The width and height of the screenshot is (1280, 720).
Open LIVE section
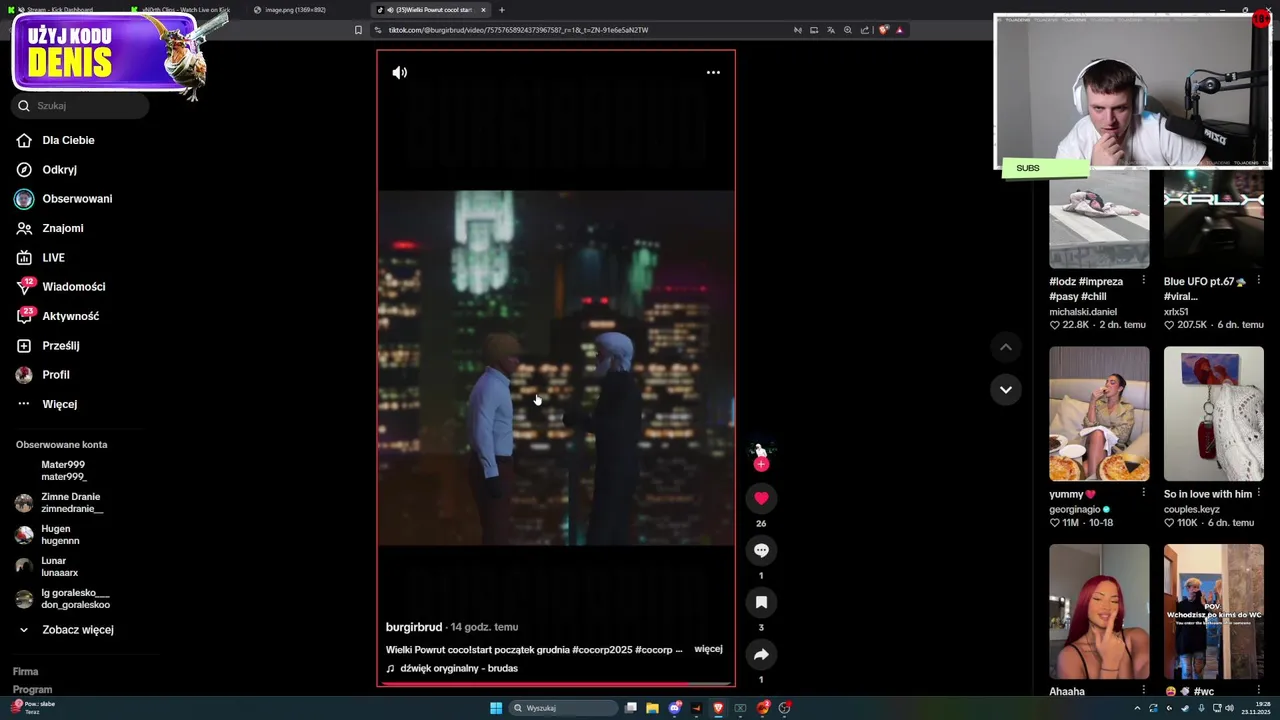pyautogui.click(x=41, y=257)
